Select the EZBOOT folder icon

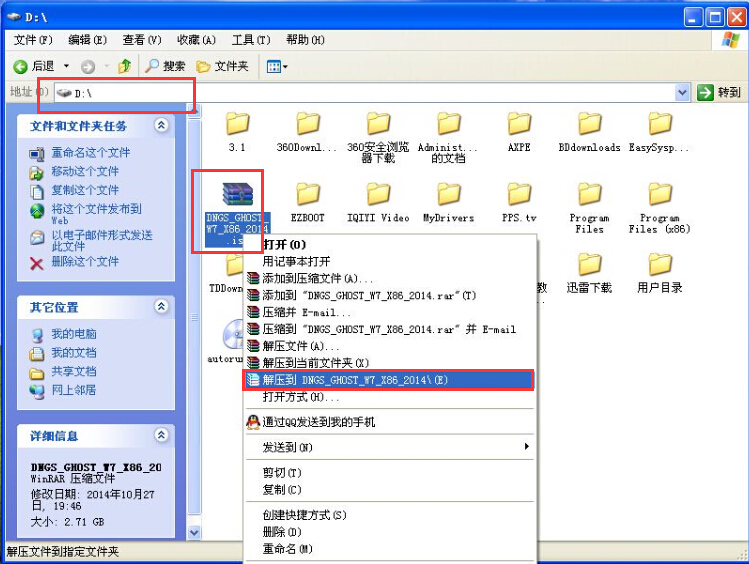coord(308,194)
